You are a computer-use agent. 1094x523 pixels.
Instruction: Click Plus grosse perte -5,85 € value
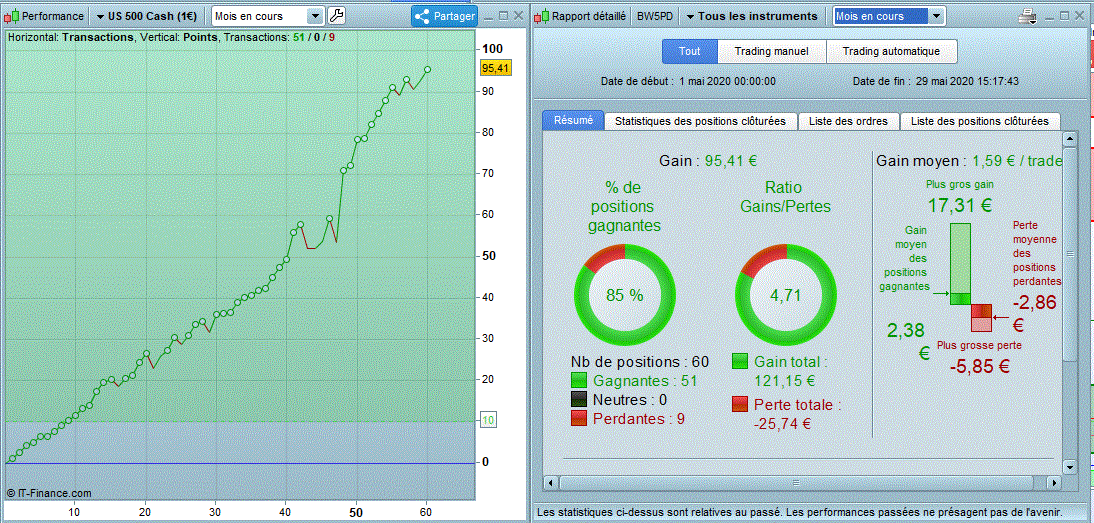(980, 365)
